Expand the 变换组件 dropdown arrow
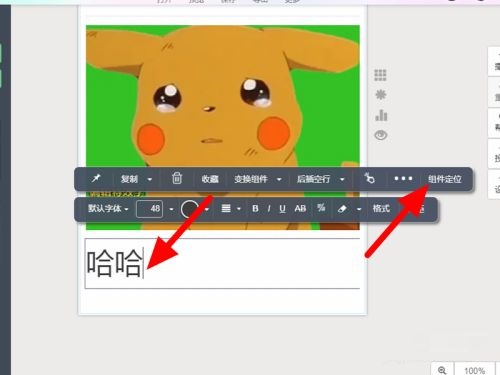Viewport: 500px width, 375px height. (279, 179)
